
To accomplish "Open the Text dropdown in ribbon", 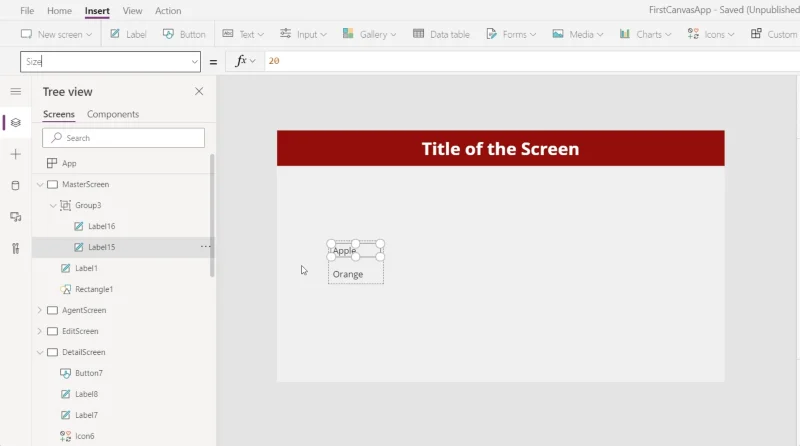I will pos(243,34).
